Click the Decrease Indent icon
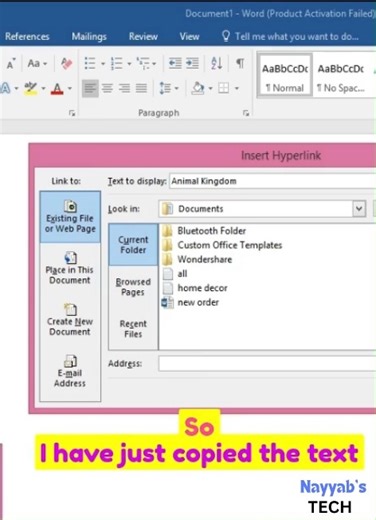Viewport: 376px width, 520px height. pyautogui.click(x=175, y=63)
